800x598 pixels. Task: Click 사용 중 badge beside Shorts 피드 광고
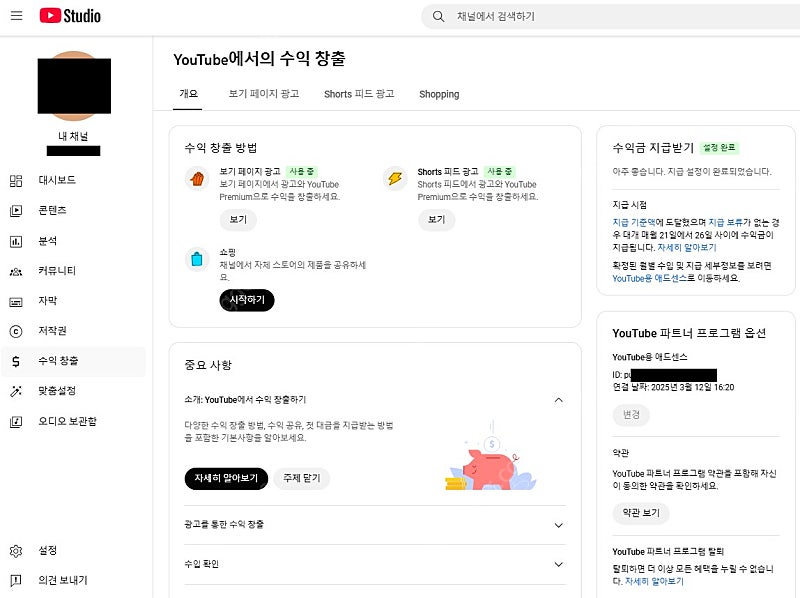499,172
